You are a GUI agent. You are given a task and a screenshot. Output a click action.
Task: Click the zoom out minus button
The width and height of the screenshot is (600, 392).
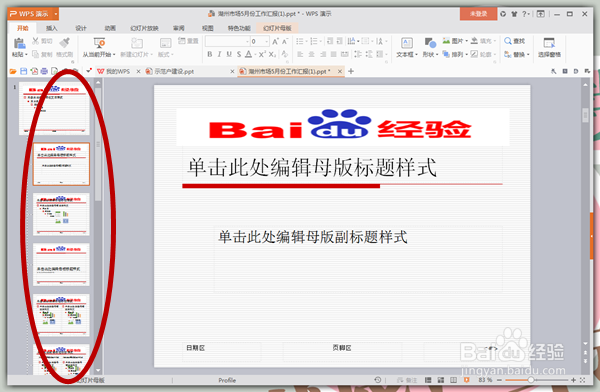tap(499, 380)
